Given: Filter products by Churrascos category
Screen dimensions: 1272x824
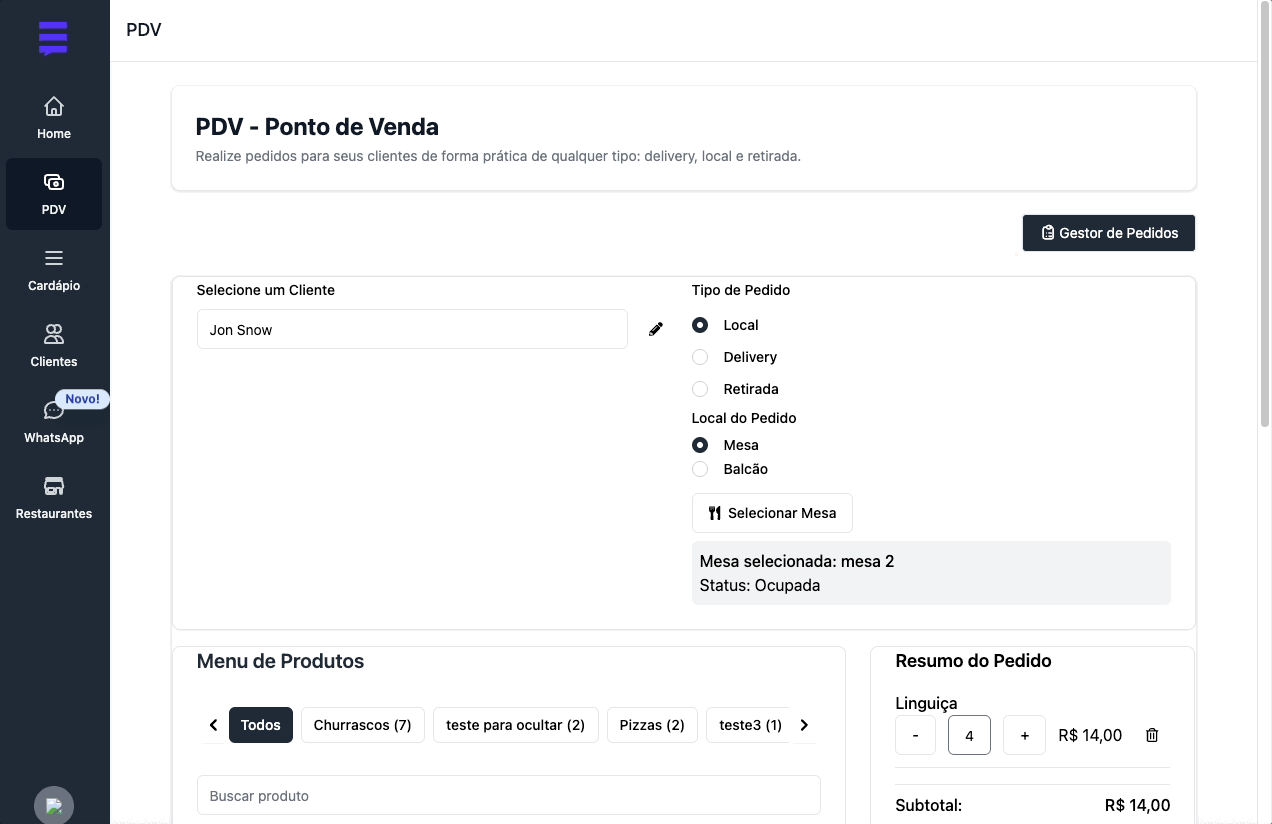Looking at the screenshot, I should coord(362,725).
